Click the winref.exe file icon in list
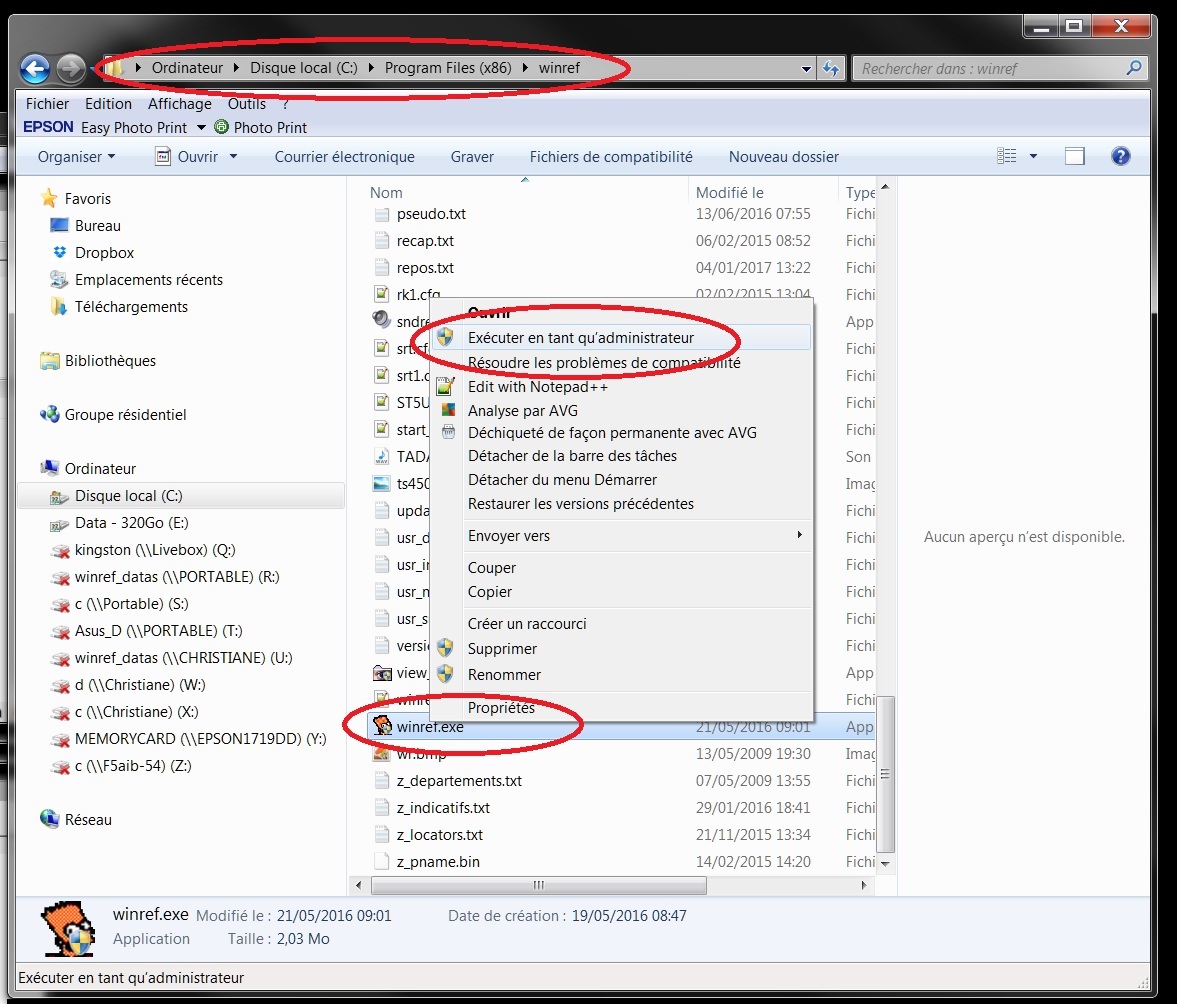1177x1004 pixels. pos(382,726)
